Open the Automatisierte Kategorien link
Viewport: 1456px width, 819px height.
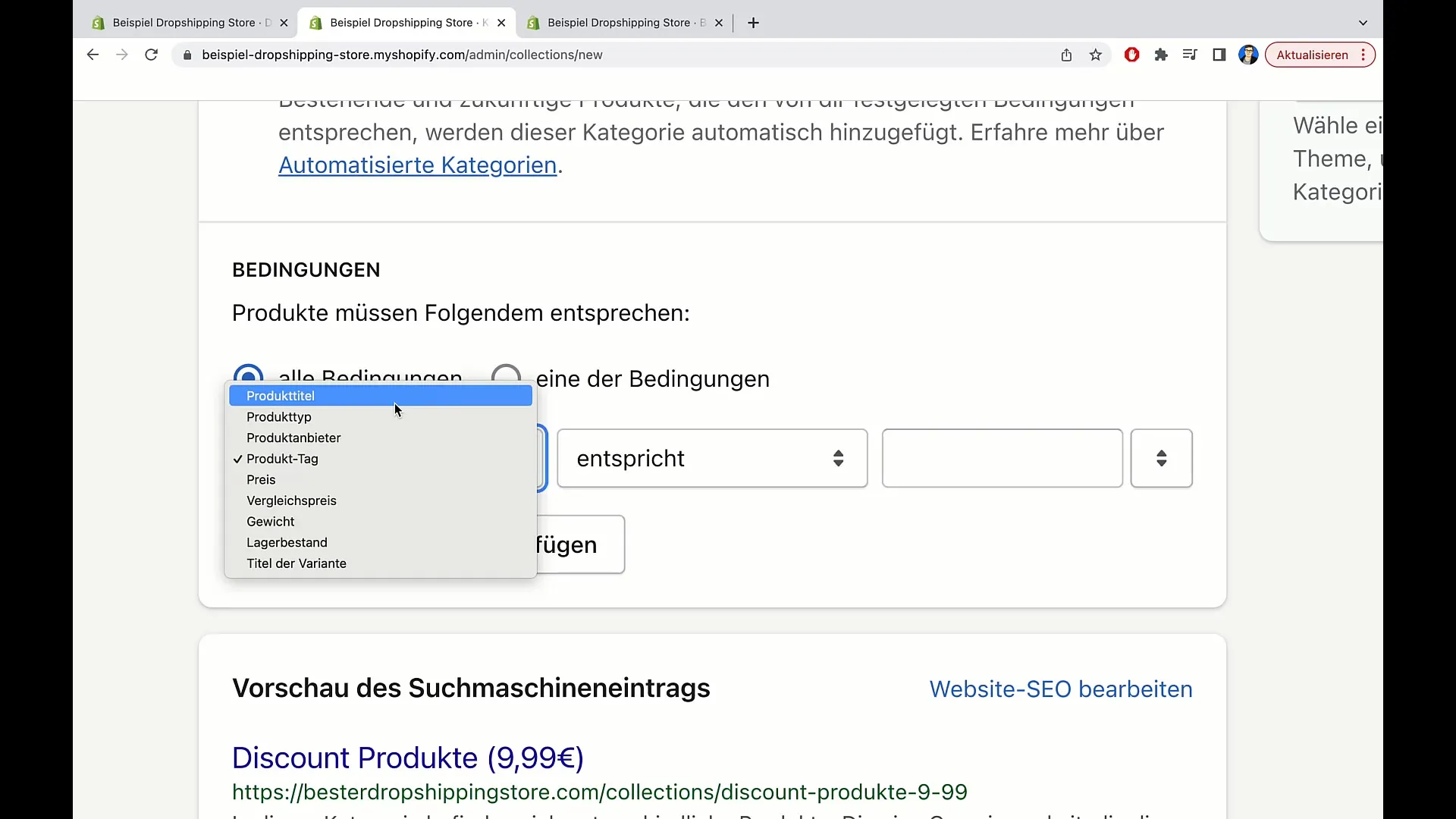[x=418, y=165]
